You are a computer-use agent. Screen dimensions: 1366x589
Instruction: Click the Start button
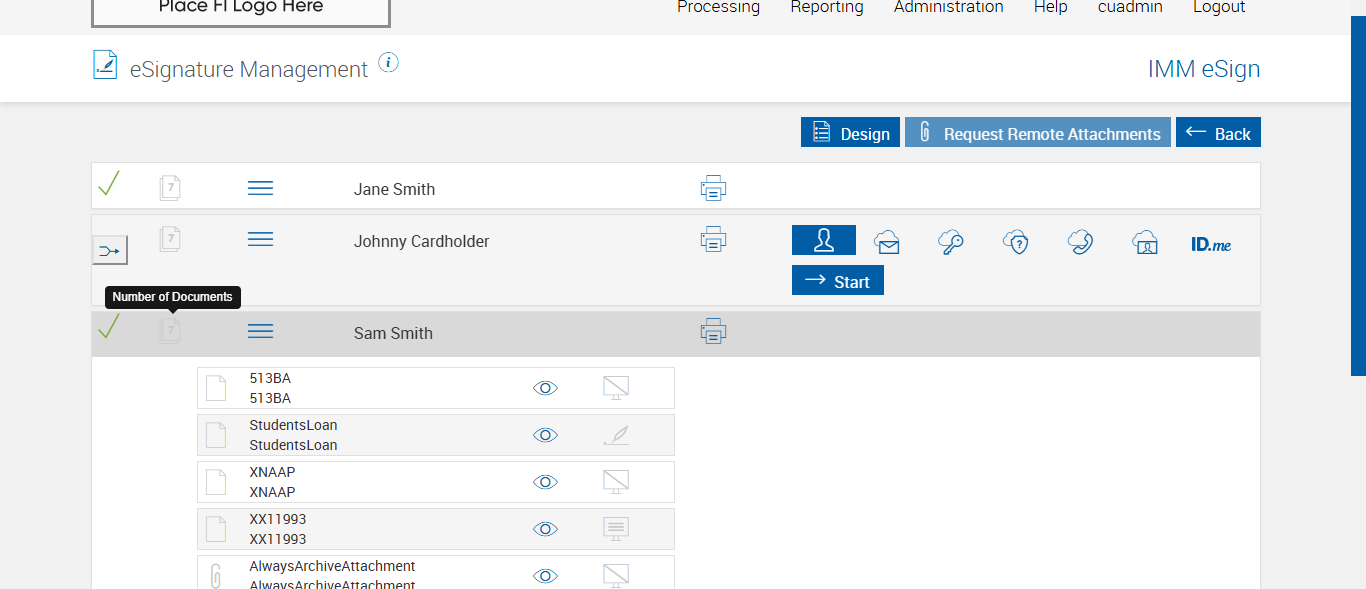[x=838, y=281]
